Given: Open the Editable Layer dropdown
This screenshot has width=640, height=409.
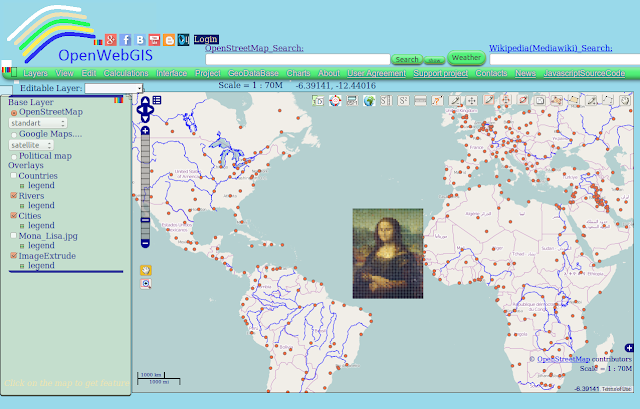Looking at the screenshot, I should (113, 88).
